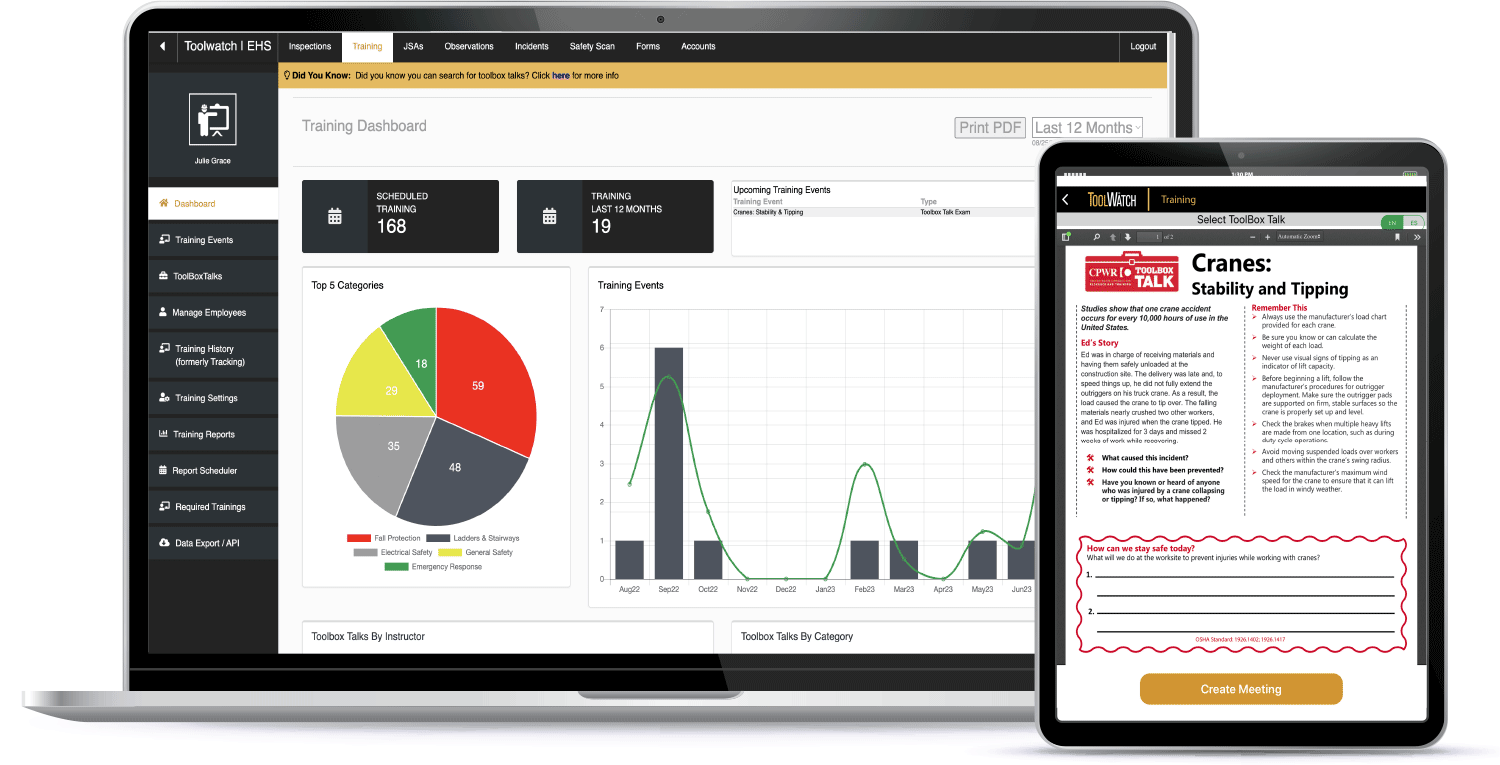This screenshot has height=765, width=1500.
Task: Toggle Electrical Safety legend entry
Action: click(393, 552)
